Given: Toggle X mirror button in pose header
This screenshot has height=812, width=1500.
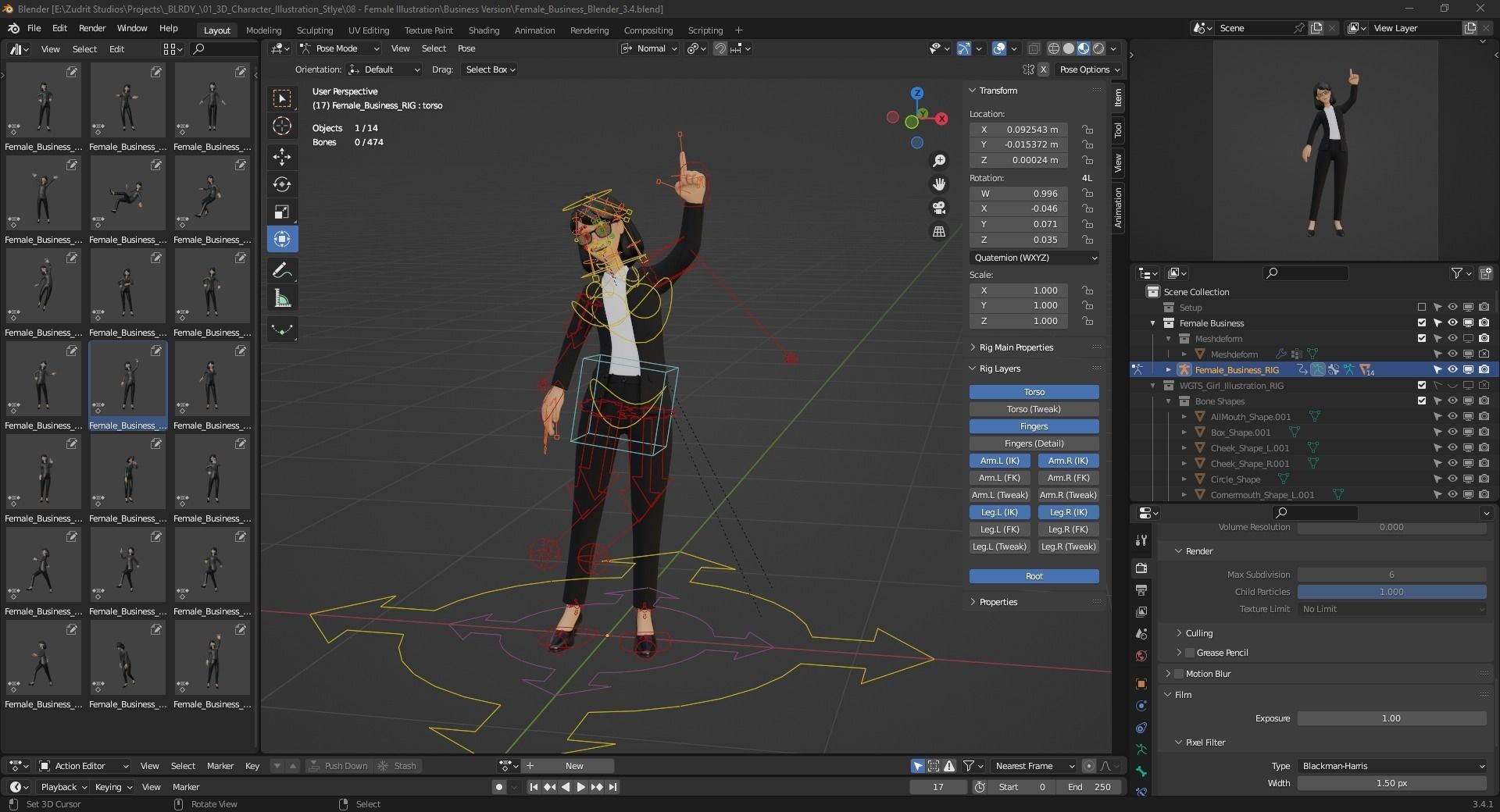Looking at the screenshot, I should point(1043,69).
